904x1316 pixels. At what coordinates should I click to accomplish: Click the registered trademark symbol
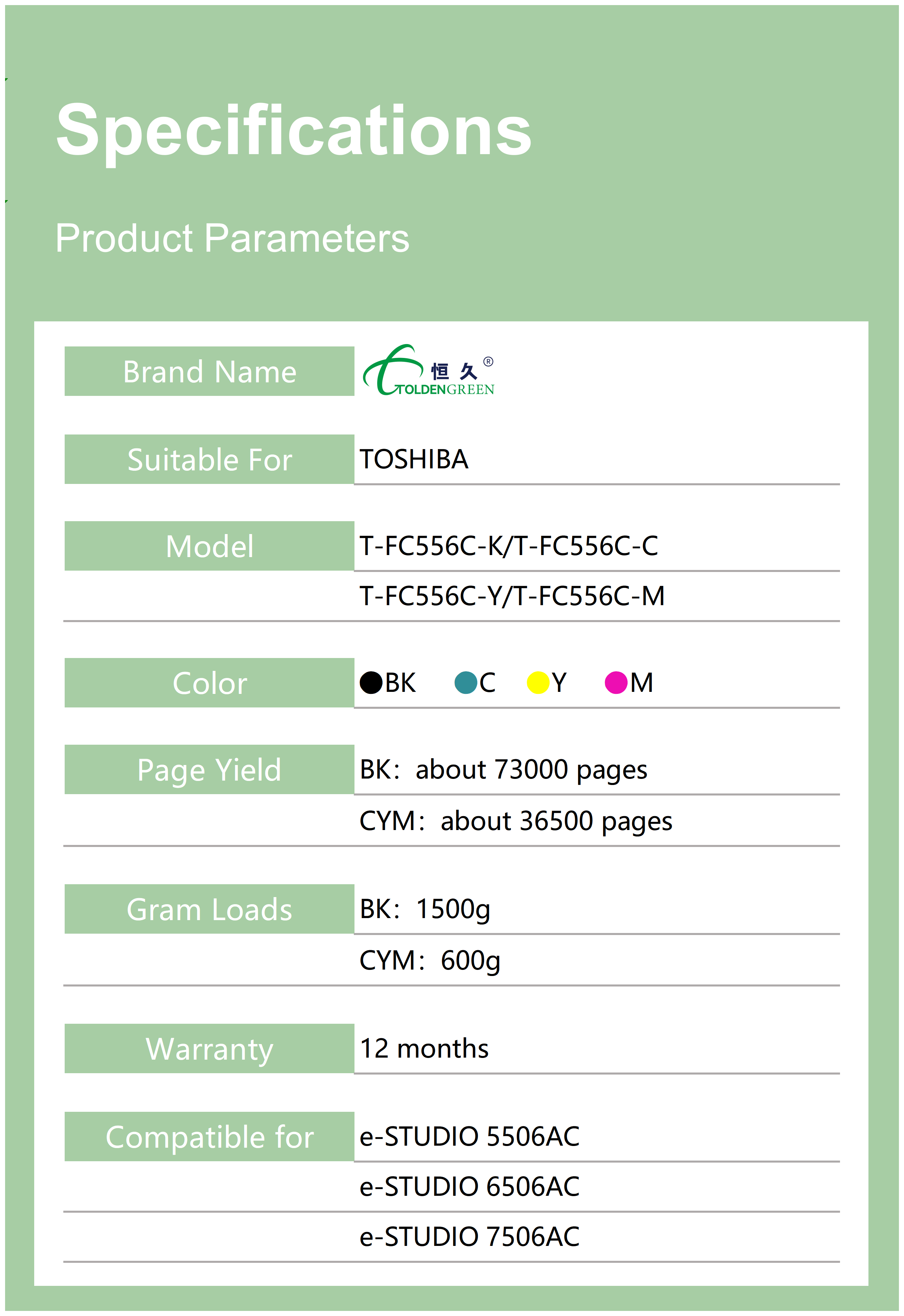(488, 361)
